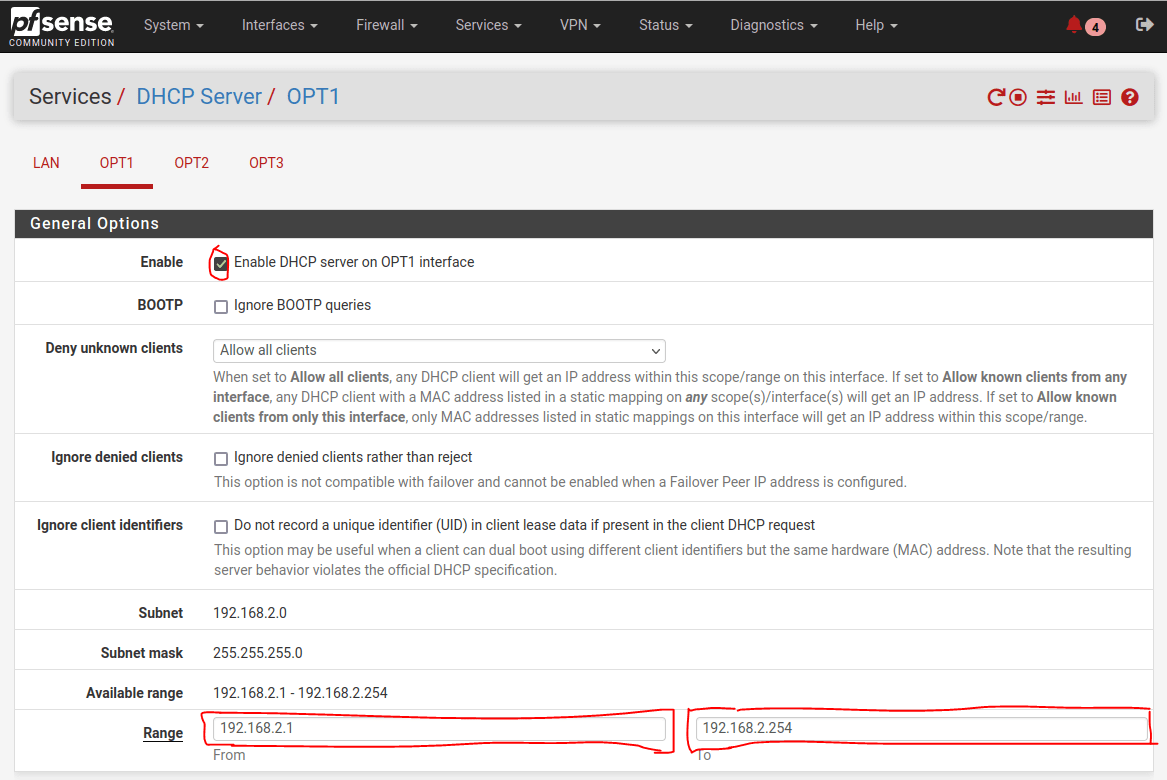This screenshot has width=1167, height=780.
Task: Check Ignore denied clients rather than reject
Action: [220, 458]
